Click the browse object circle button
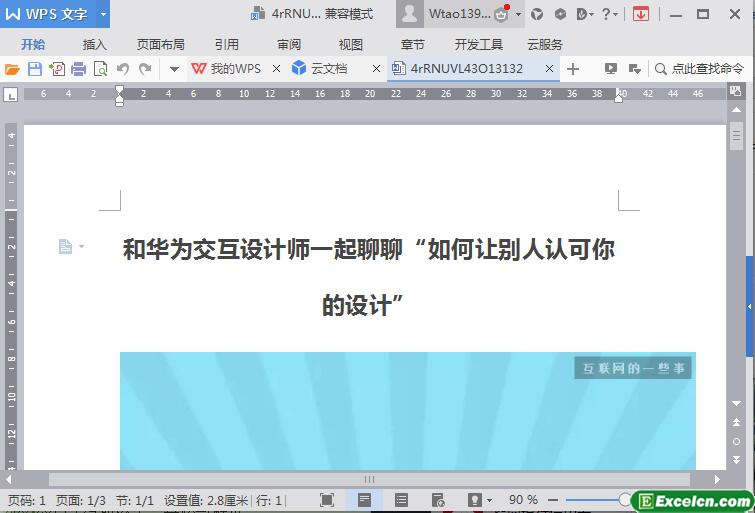The width and height of the screenshot is (755, 513). pyautogui.click(x=736, y=441)
